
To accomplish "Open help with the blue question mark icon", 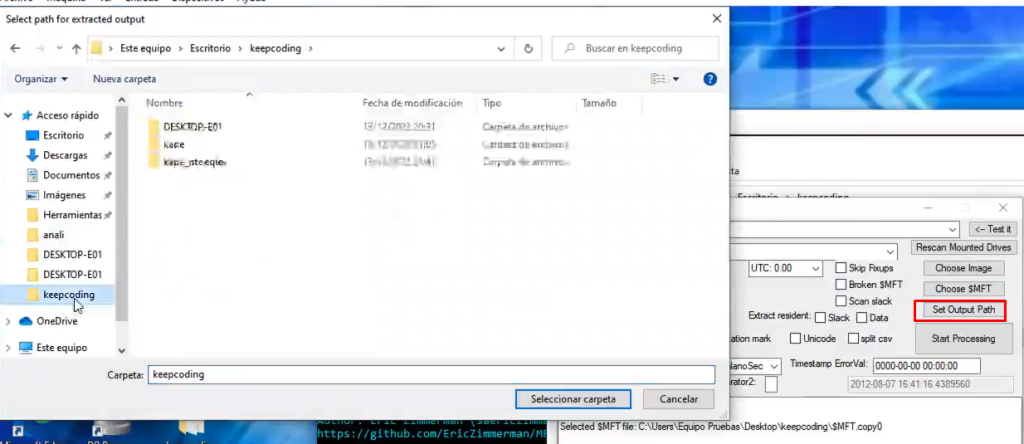I will tap(710, 79).
